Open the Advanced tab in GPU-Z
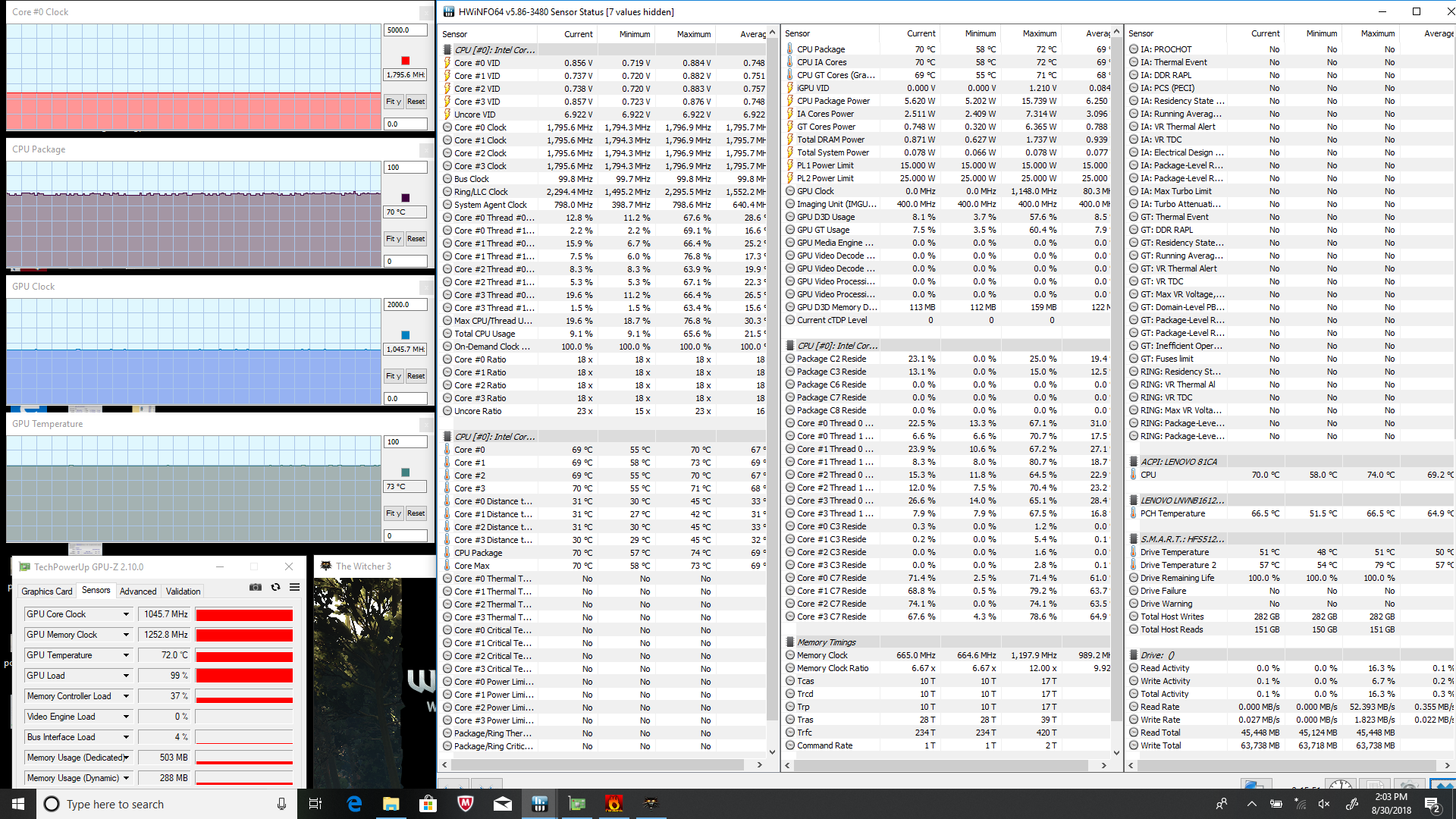This screenshot has width=1456, height=819. pyautogui.click(x=138, y=591)
